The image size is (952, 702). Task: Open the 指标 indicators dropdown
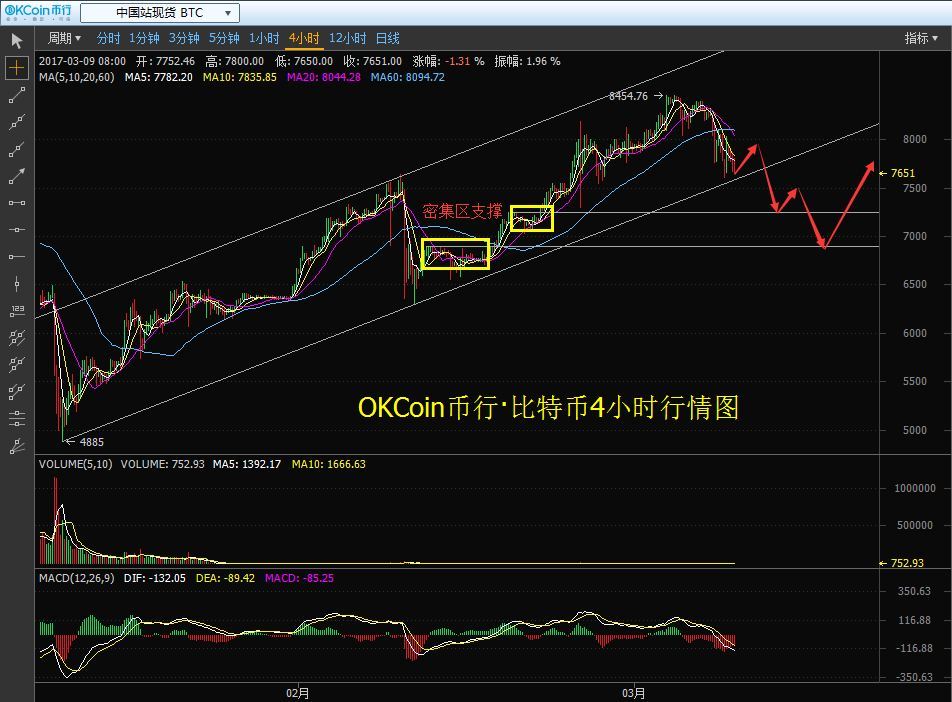click(x=921, y=38)
